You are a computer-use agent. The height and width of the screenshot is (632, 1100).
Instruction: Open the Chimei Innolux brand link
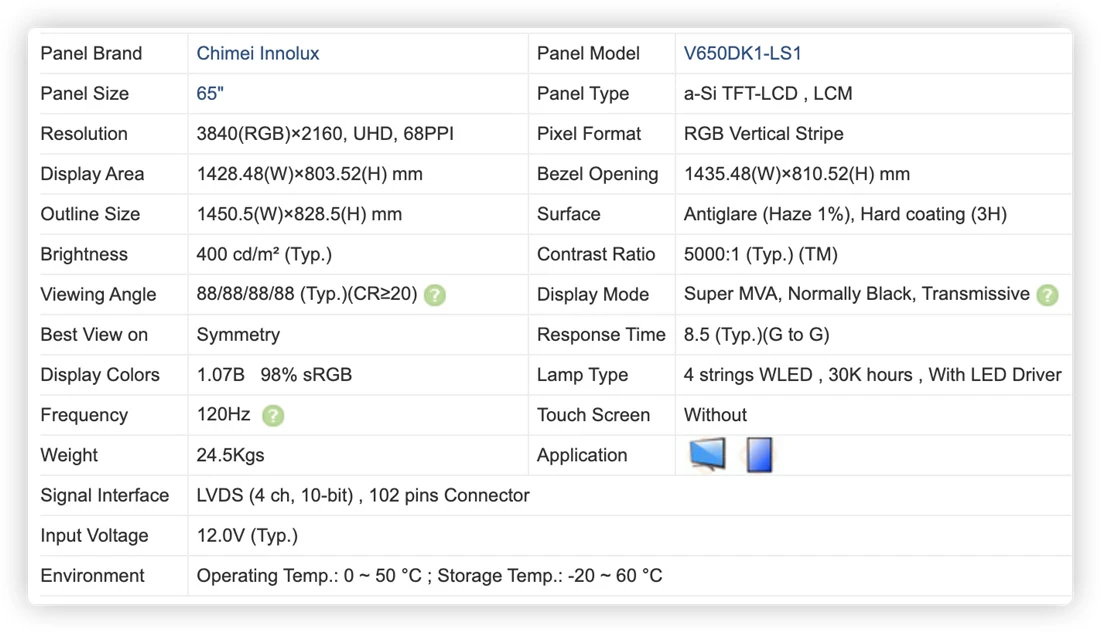click(257, 53)
